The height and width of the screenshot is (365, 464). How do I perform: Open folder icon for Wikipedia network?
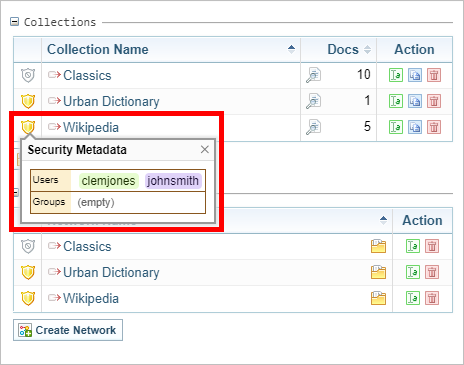pyautogui.click(x=378, y=298)
